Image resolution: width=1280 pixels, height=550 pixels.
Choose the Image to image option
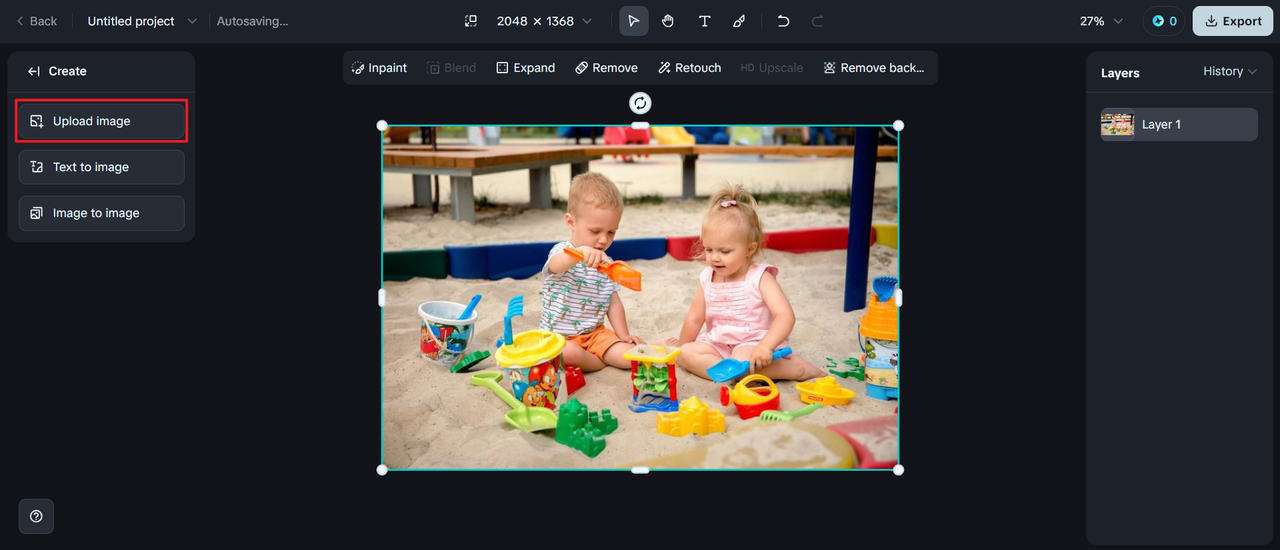(102, 213)
